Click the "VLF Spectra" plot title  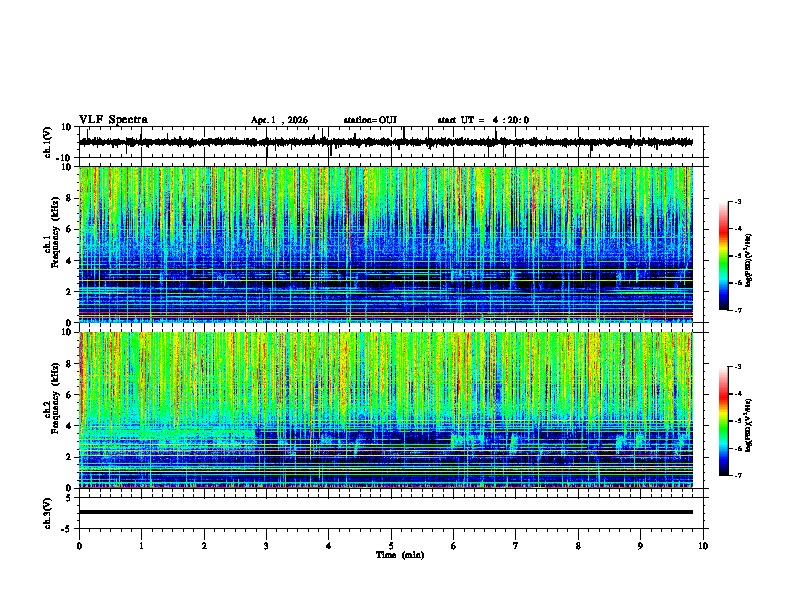(113, 120)
